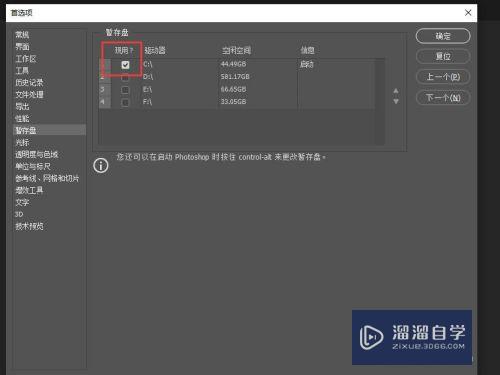Close the 首选项 dialog
The image size is (500, 375).
[x=468, y=13]
